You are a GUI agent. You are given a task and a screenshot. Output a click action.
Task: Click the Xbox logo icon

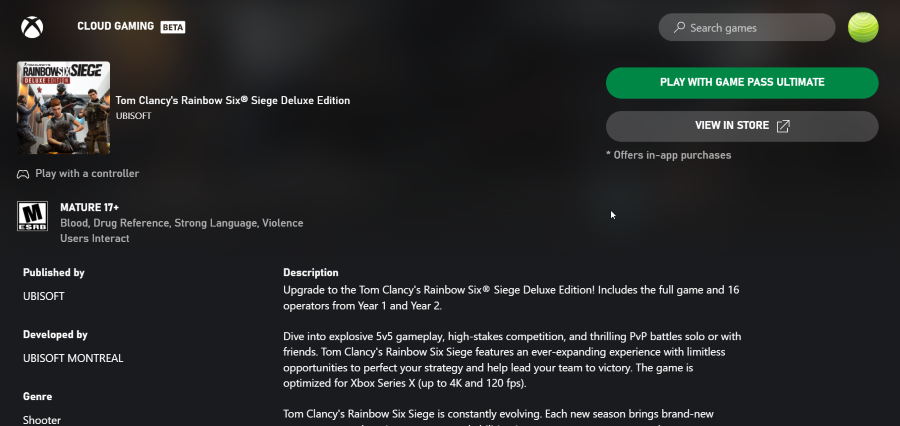pyautogui.click(x=32, y=27)
